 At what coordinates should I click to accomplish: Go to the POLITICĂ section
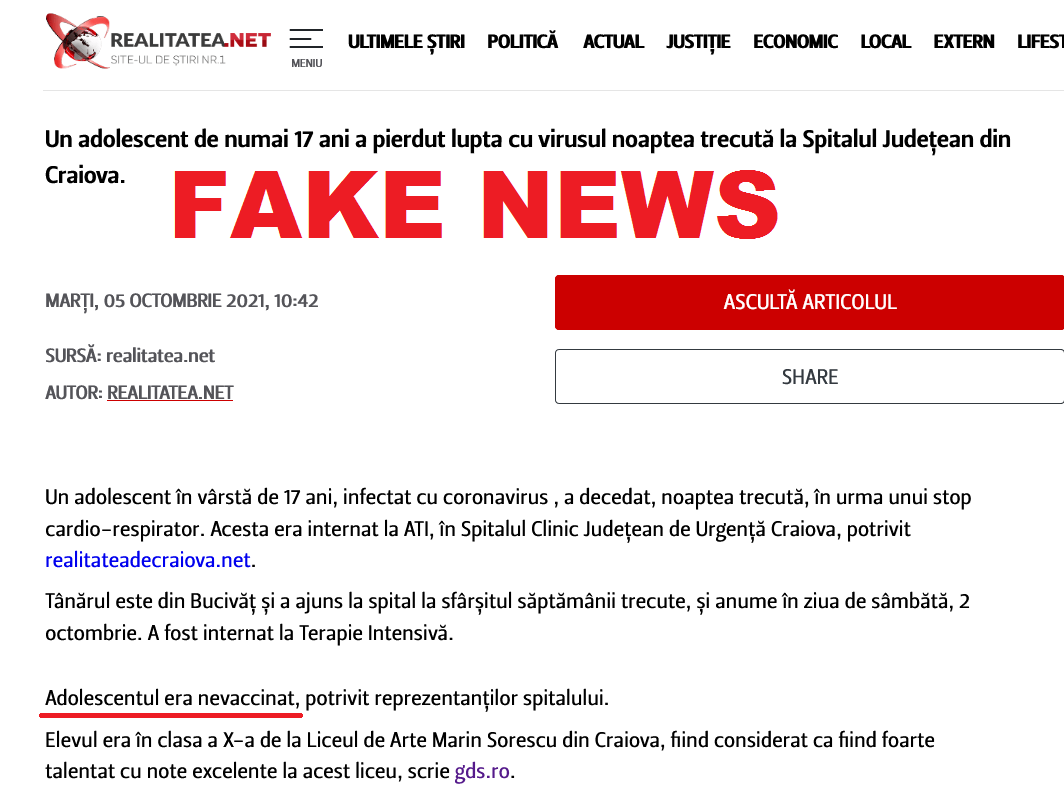pyautogui.click(x=522, y=41)
